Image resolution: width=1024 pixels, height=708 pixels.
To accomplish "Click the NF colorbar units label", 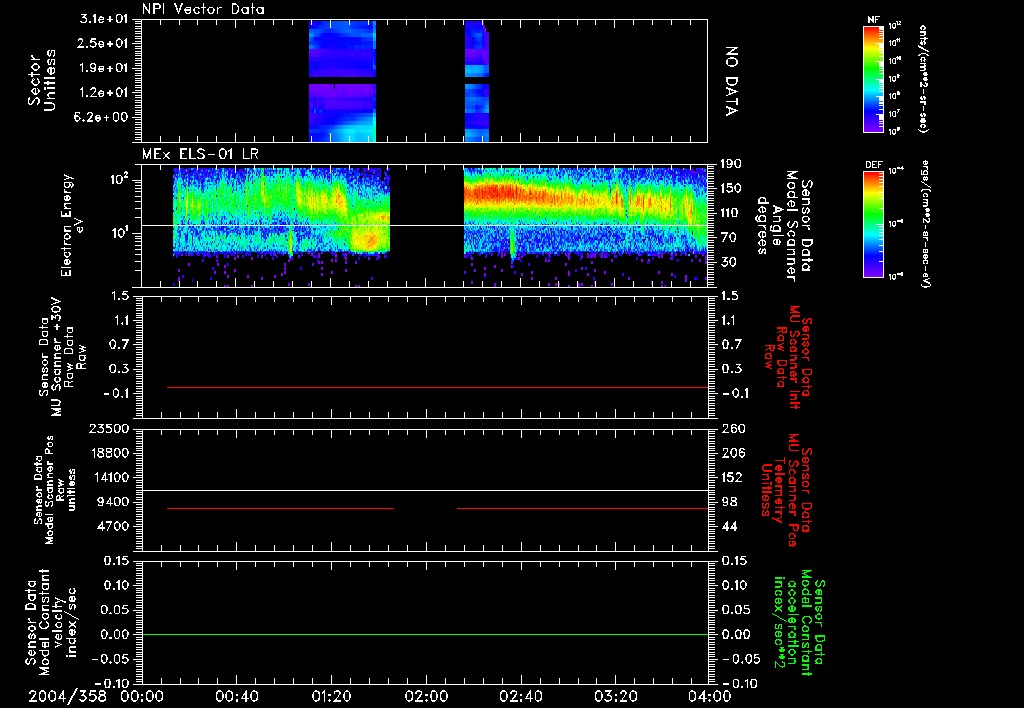I will click(923, 79).
